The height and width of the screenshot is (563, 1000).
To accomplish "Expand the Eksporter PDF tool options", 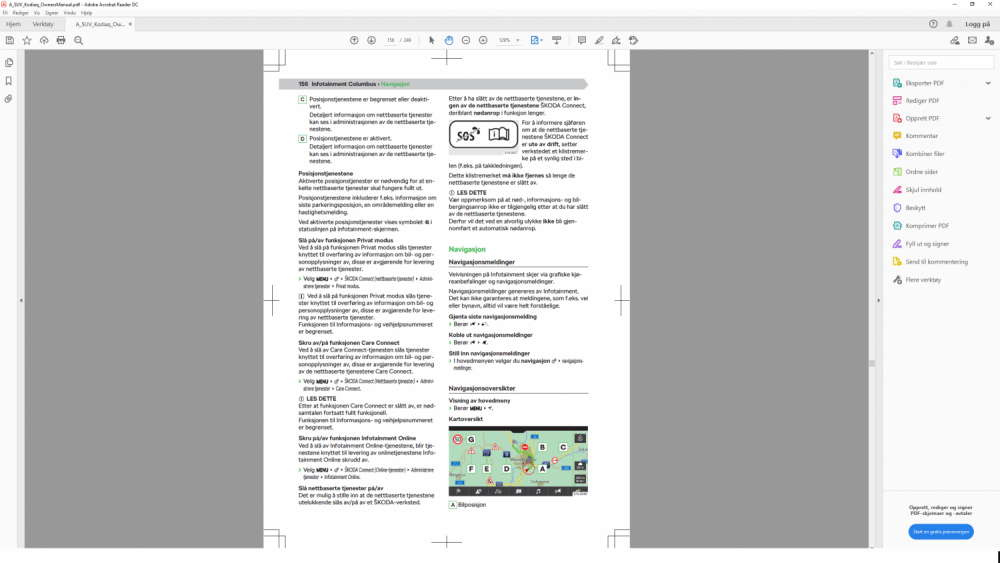I will coord(987,83).
